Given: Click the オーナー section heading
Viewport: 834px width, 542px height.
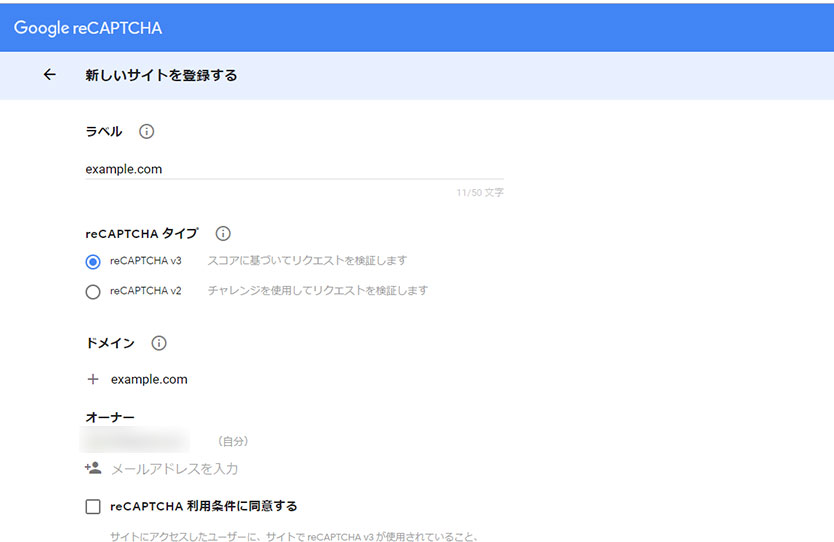Looking at the screenshot, I should [x=110, y=418].
